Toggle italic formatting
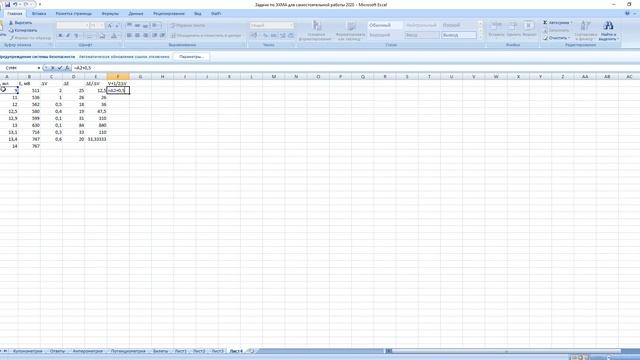Screen dimensions: 640x360 (68, 36)
